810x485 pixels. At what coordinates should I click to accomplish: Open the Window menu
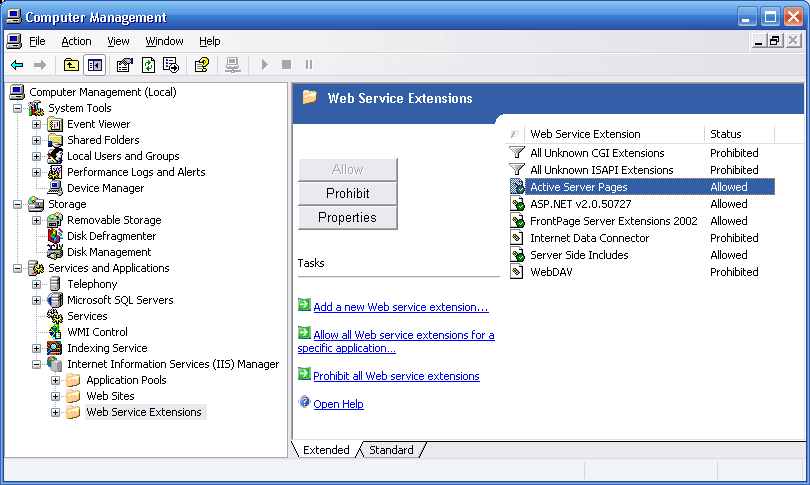click(x=164, y=41)
